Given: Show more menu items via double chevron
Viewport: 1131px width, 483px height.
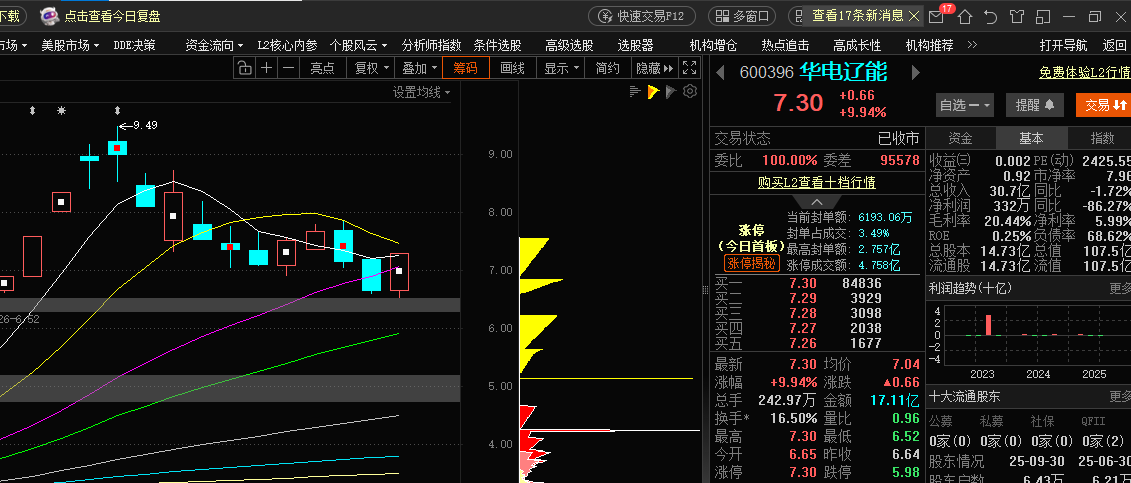Looking at the screenshot, I should click(972, 45).
